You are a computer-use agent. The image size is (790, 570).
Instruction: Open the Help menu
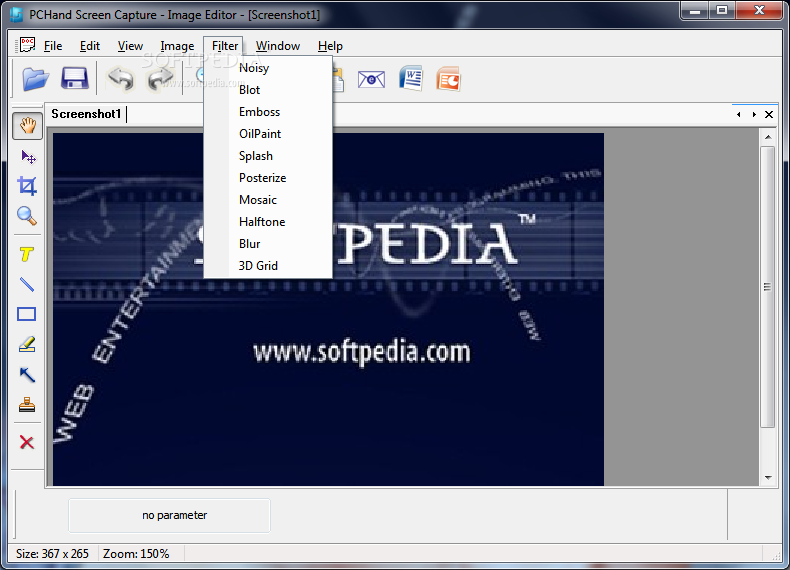(x=330, y=46)
